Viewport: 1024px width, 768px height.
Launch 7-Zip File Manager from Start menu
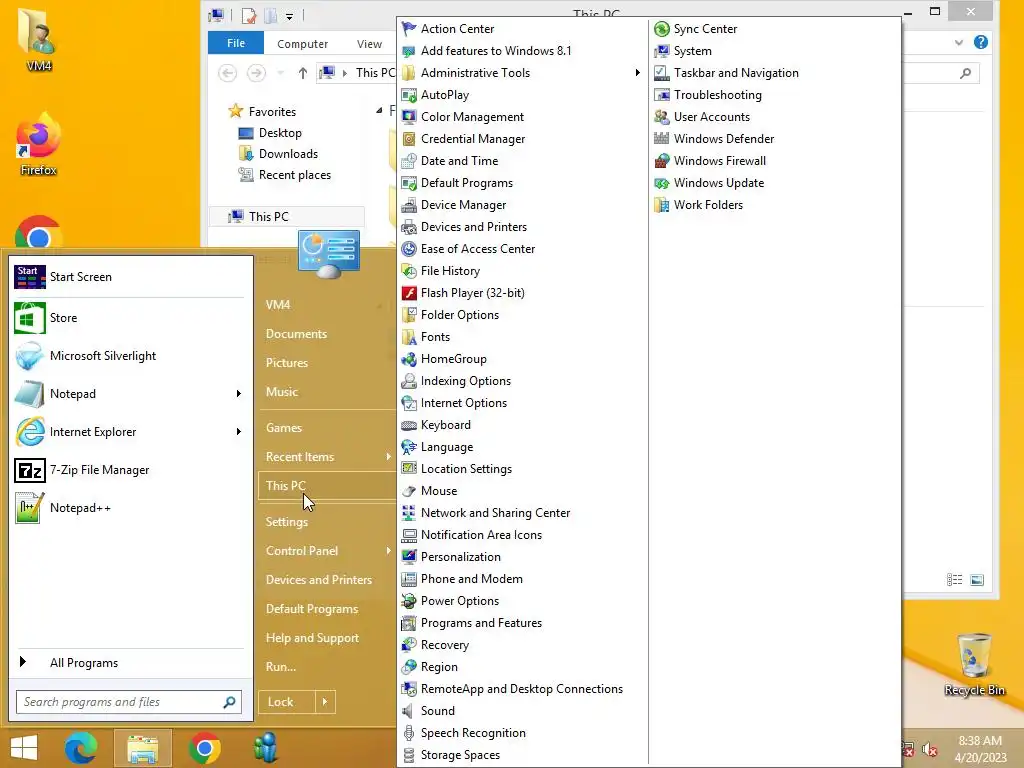129,470
